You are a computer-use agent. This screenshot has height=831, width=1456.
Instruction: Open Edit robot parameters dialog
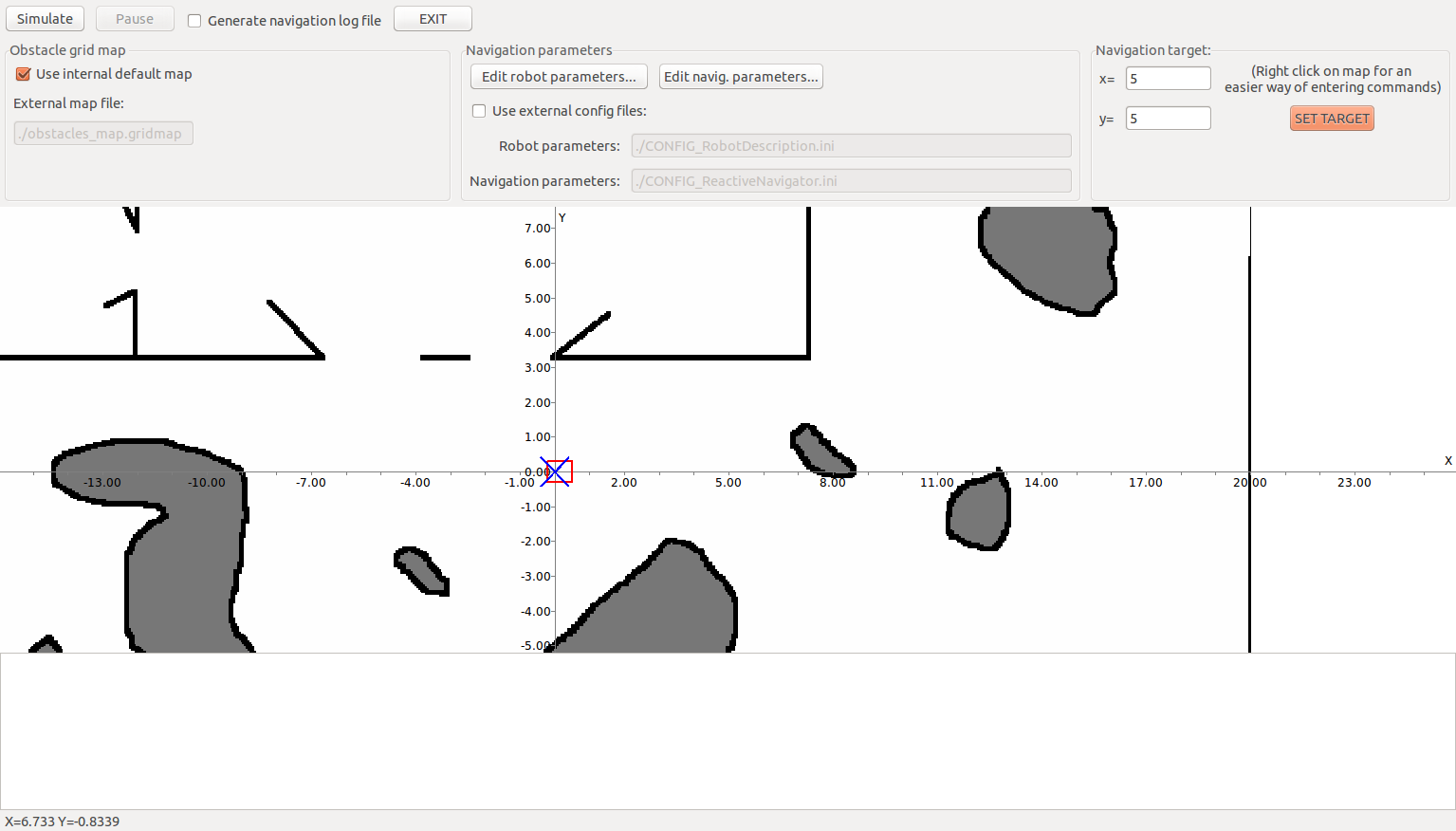point(559,77)
